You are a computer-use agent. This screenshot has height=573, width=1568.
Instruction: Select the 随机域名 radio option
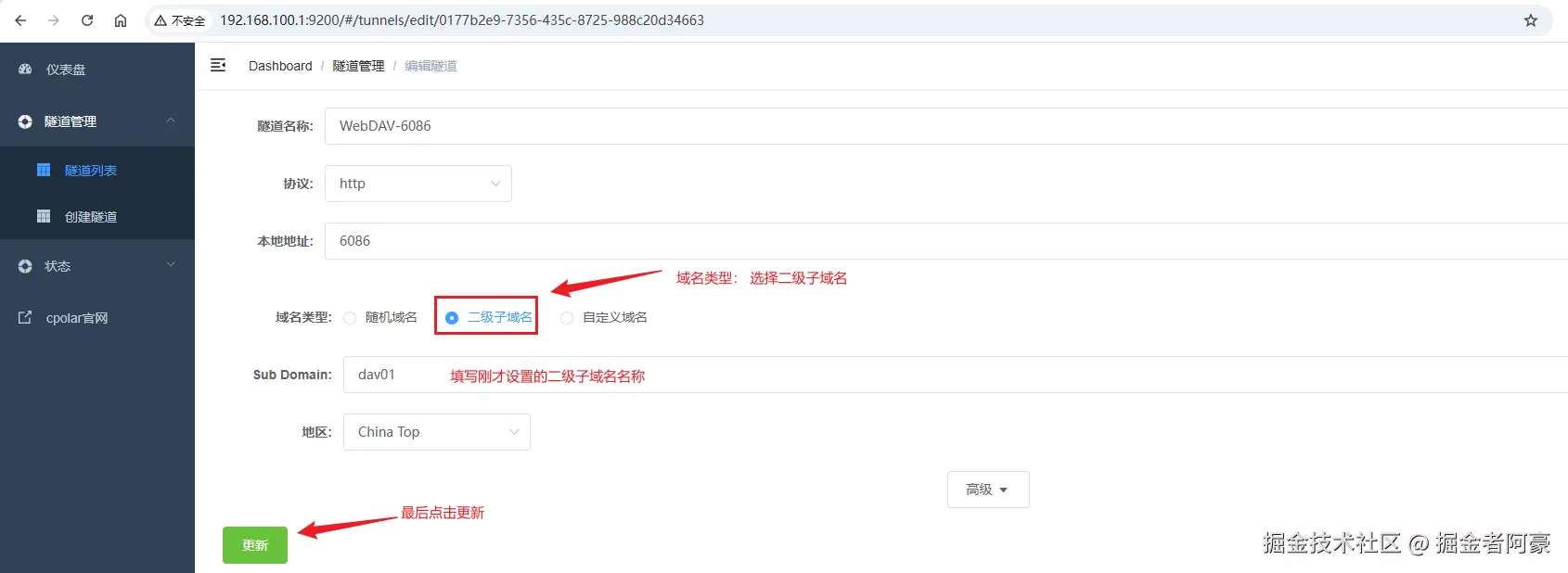[x=350, y=318]
